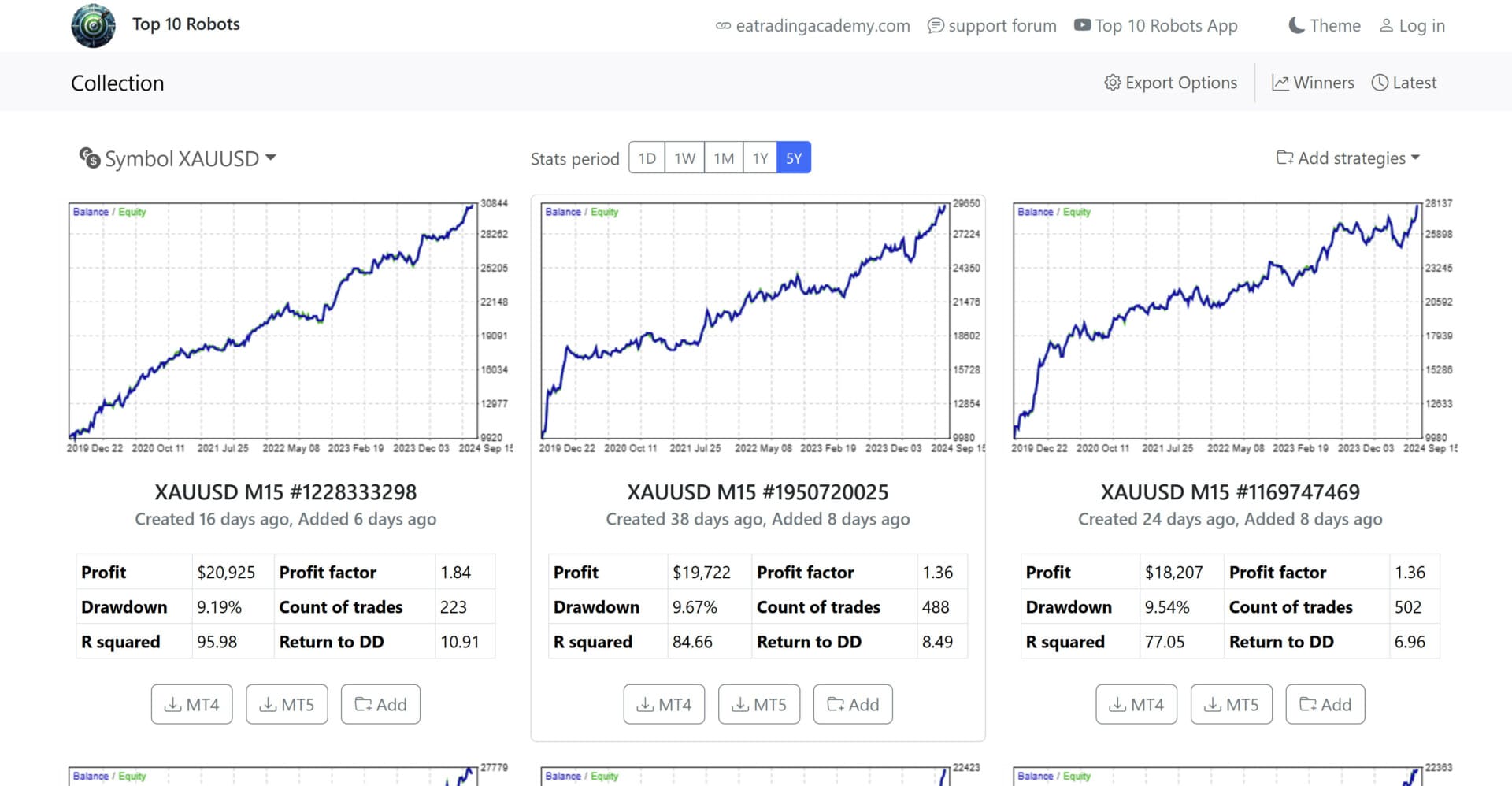Click Return to DD value 10.91
The image size is (1512, 786).
pyautogui.click(x=460, y=642)
